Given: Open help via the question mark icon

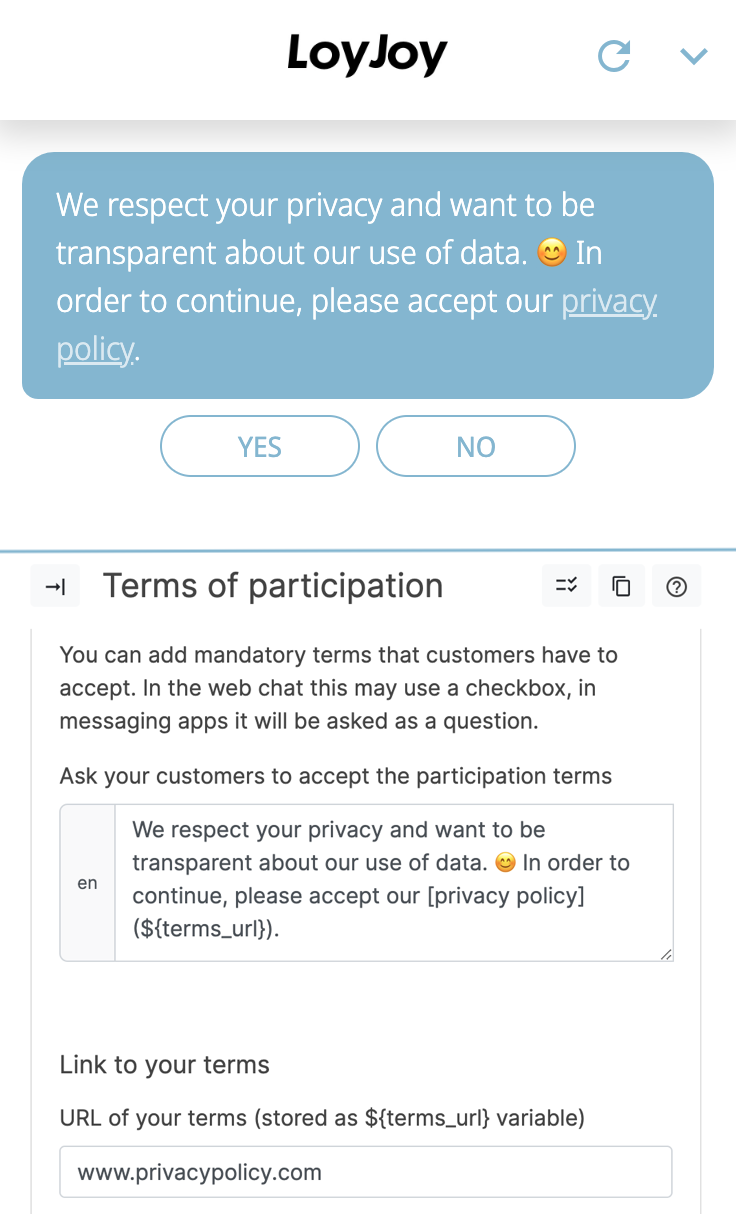Looking at the screenshot, I should pyautogui.click(x=676, y=585).
